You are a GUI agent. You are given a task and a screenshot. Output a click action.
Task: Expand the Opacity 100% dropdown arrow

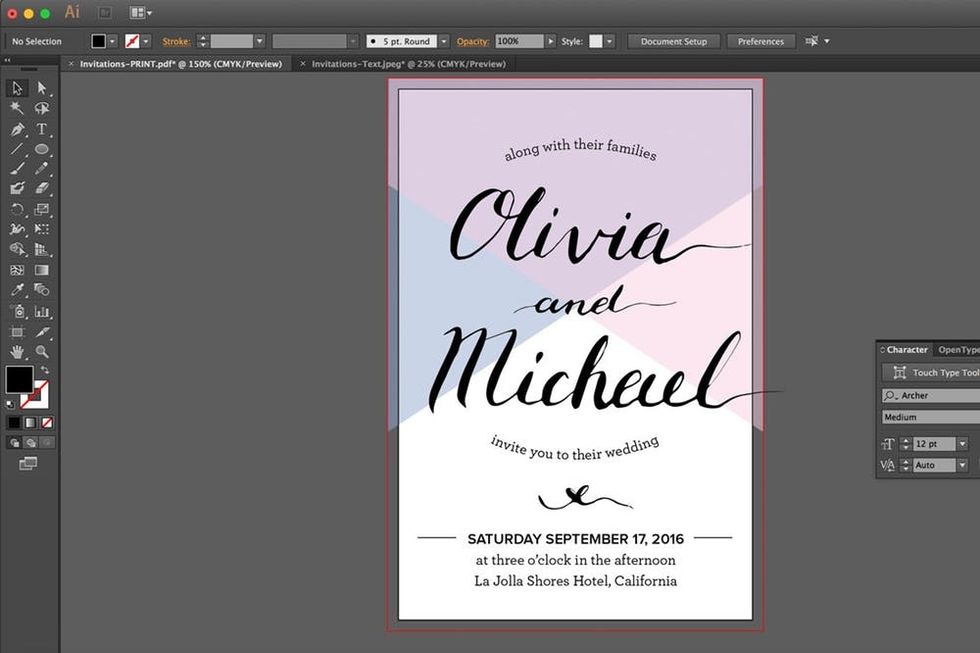(x=550, y=41)
